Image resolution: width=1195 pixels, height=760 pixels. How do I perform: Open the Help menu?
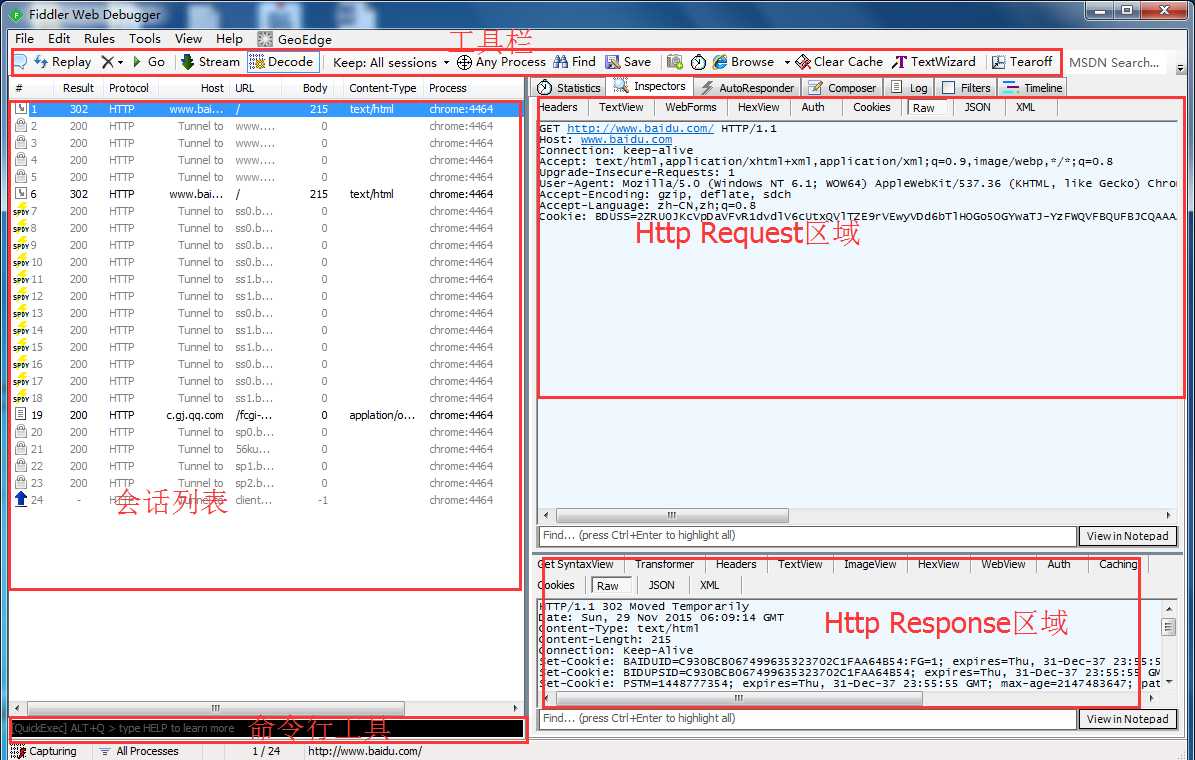(229, 38)
